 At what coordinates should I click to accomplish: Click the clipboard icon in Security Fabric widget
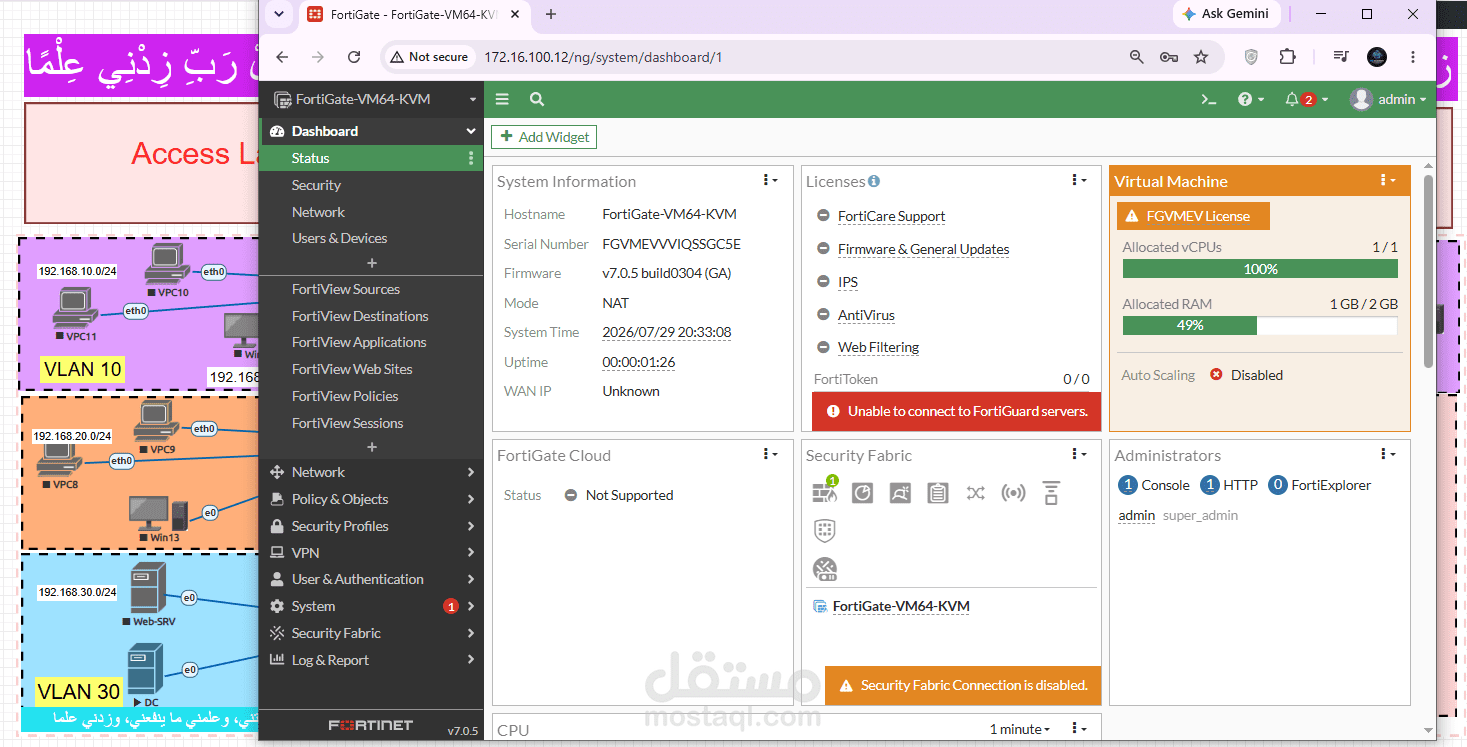[937, 493]
